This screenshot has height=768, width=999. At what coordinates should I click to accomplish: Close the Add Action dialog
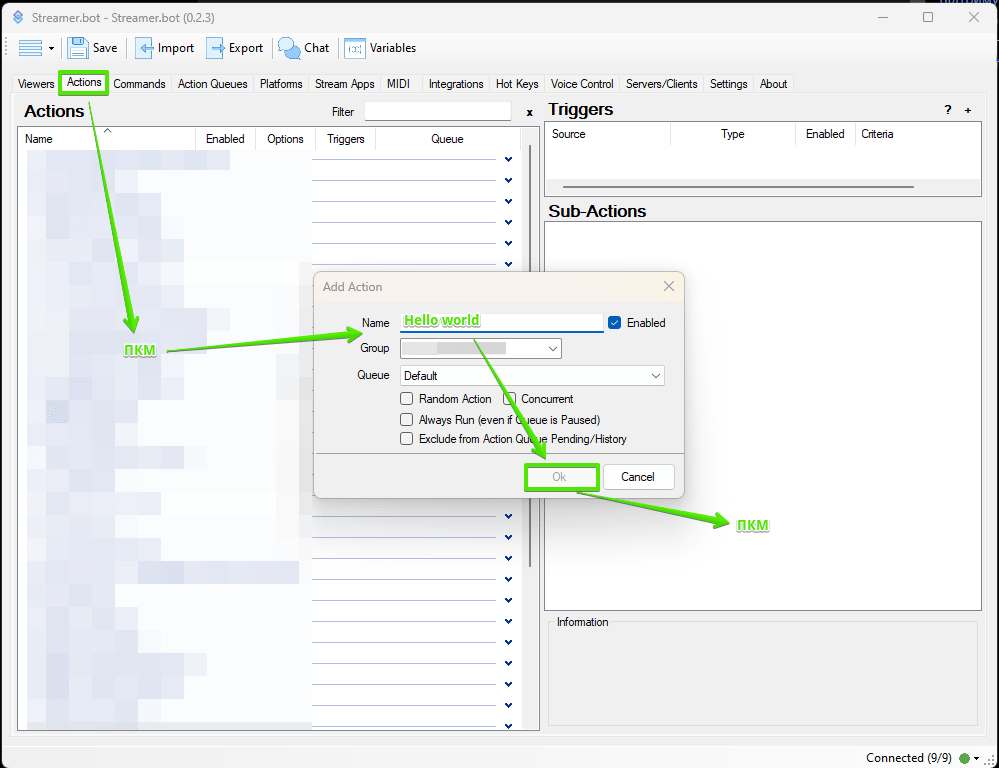[668, 286]
